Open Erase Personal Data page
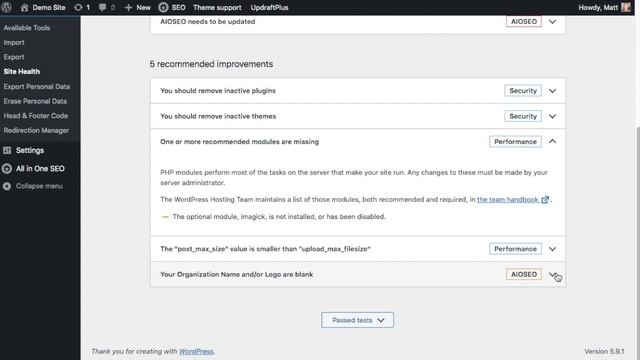Image resolution: width=640 pixels, height=360 pixels. click(35, 101)
